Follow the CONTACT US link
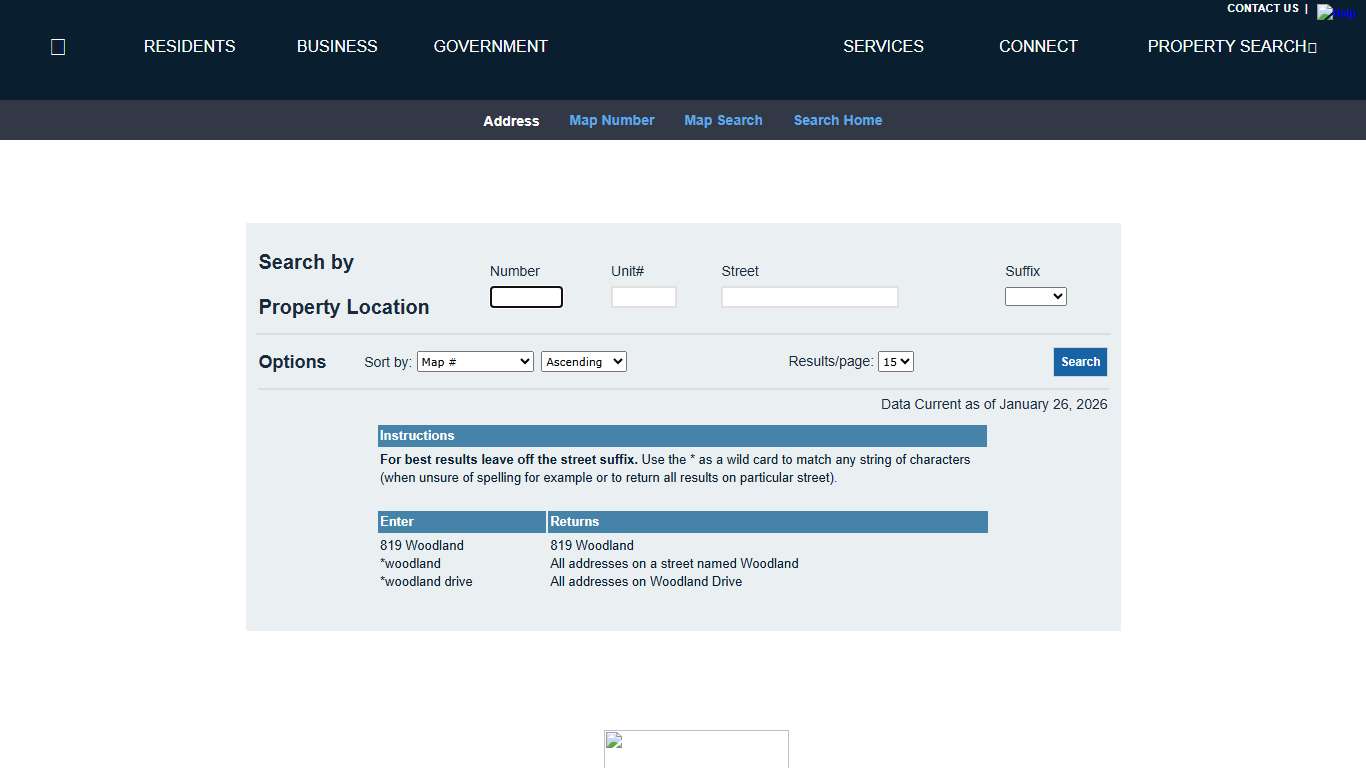 1262,9
